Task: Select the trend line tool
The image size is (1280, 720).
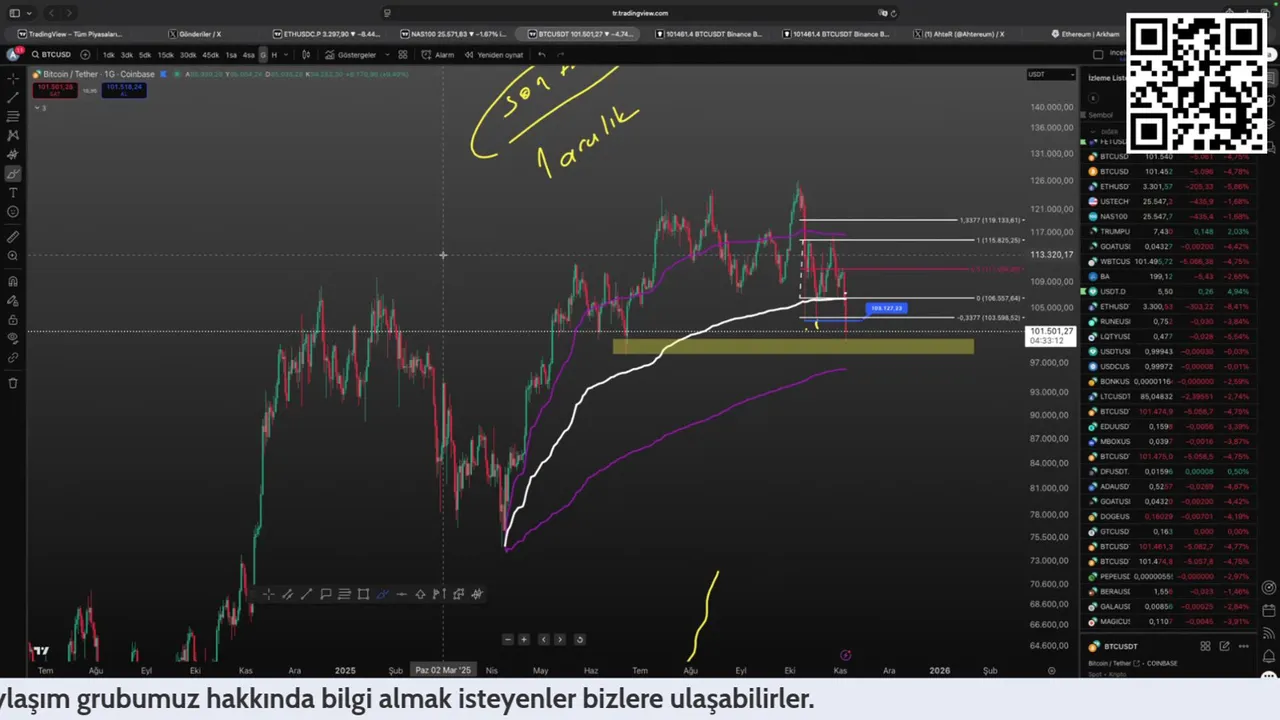Action: 13,97
